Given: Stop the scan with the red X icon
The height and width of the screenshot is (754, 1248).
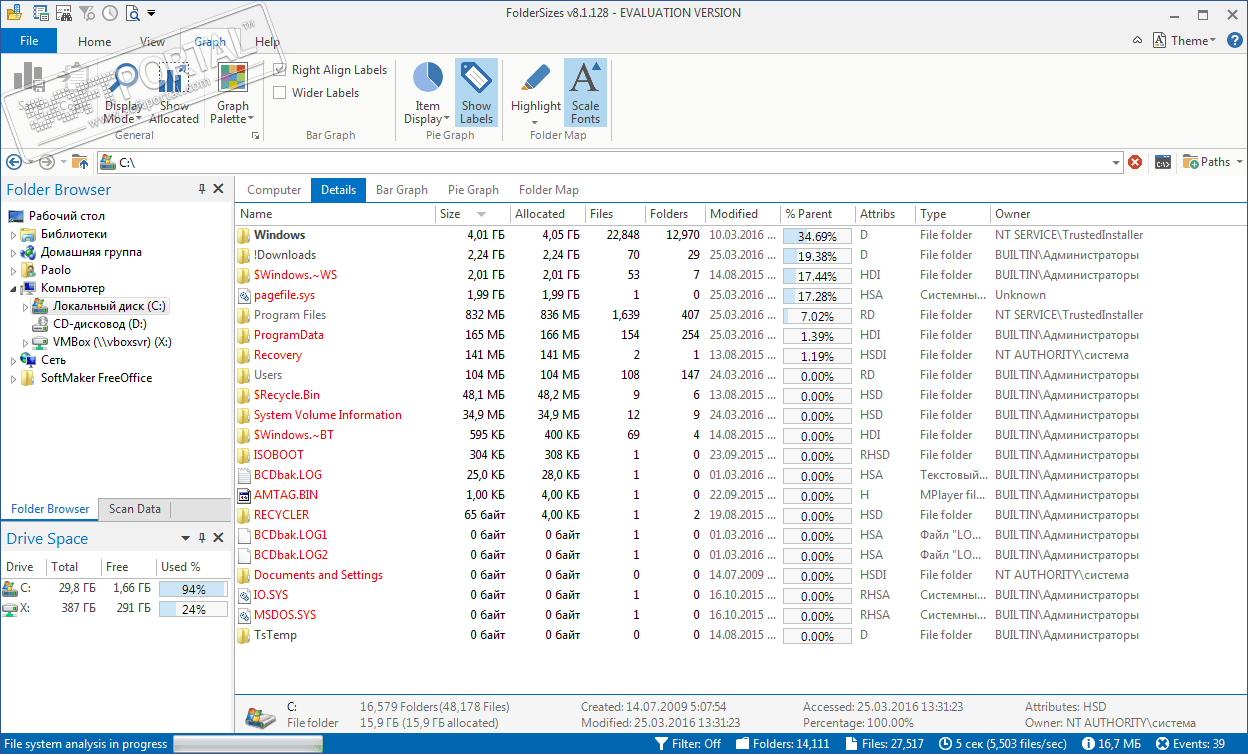Looking at the screenshot, I should (1135, 162).
